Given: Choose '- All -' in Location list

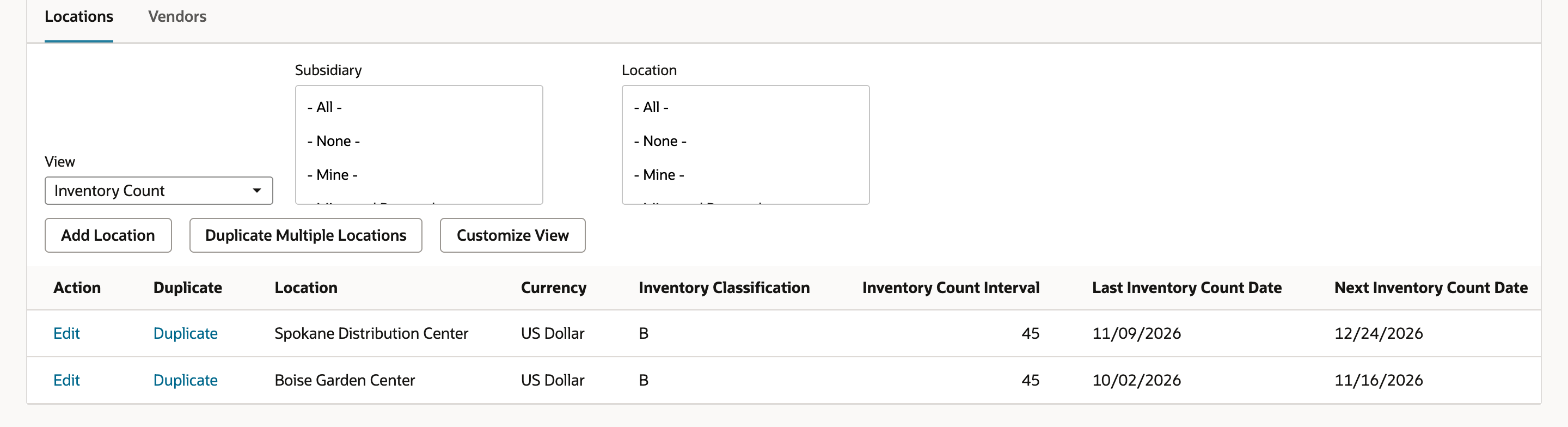Looking at the screenshot, I should click(651, 107).
